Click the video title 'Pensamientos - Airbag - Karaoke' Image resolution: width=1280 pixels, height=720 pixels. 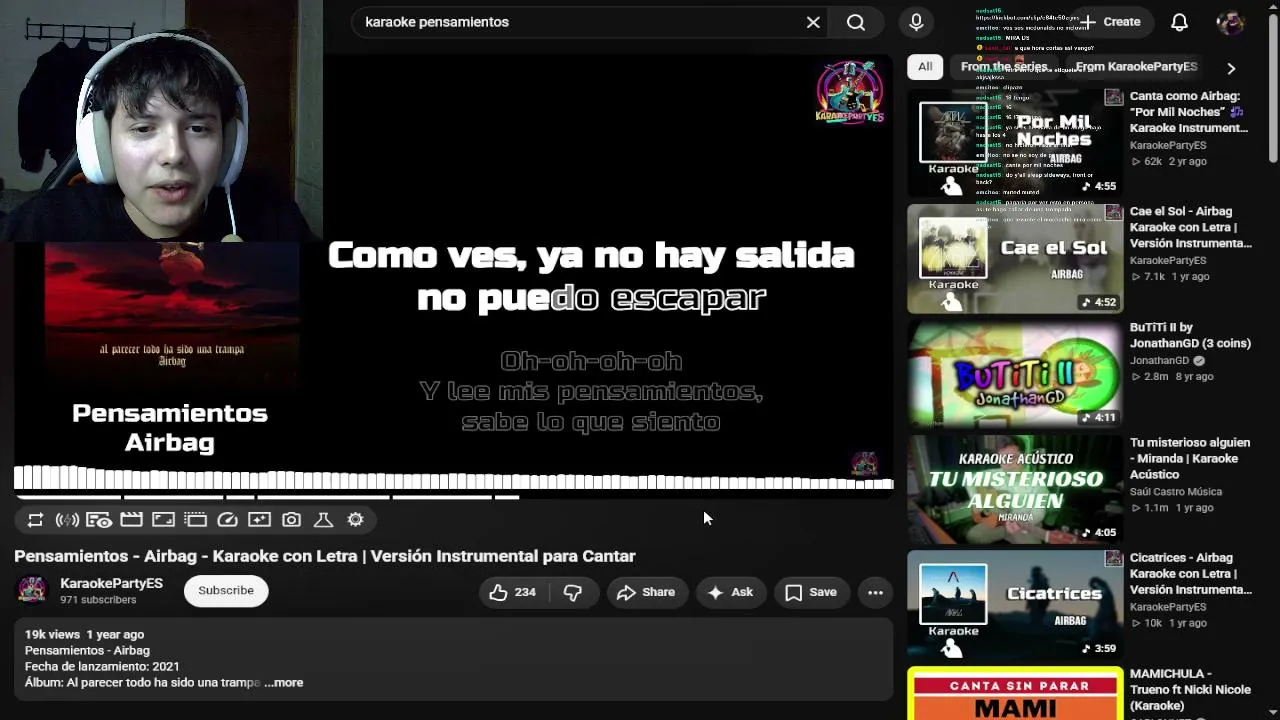pyautogui.click(x=325, y=556)
